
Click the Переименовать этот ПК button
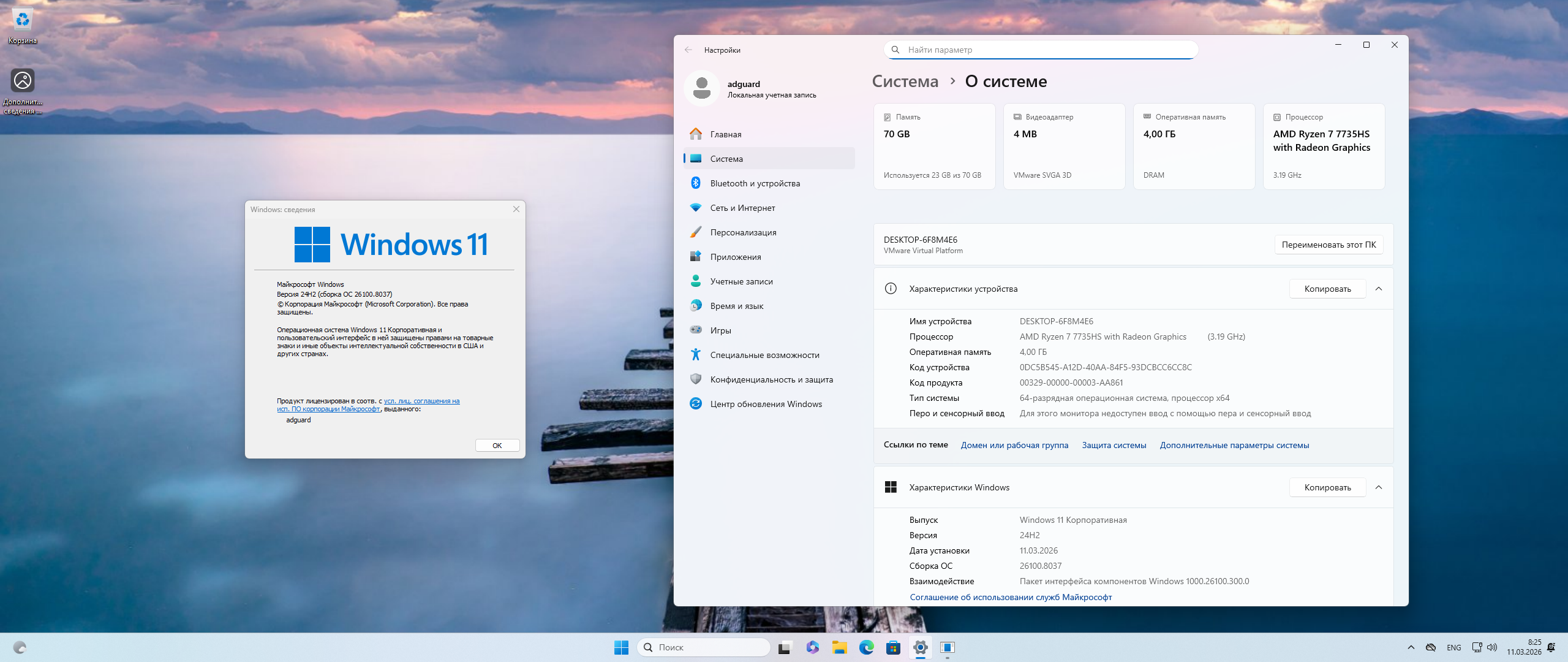tap(1329, 245)
